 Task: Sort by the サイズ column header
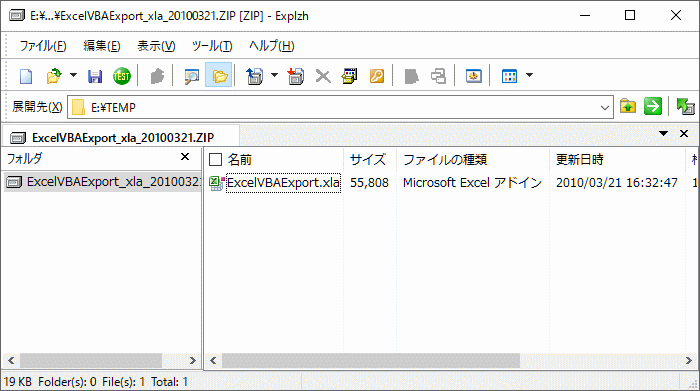pyautogui.click(x=368, y=160)
